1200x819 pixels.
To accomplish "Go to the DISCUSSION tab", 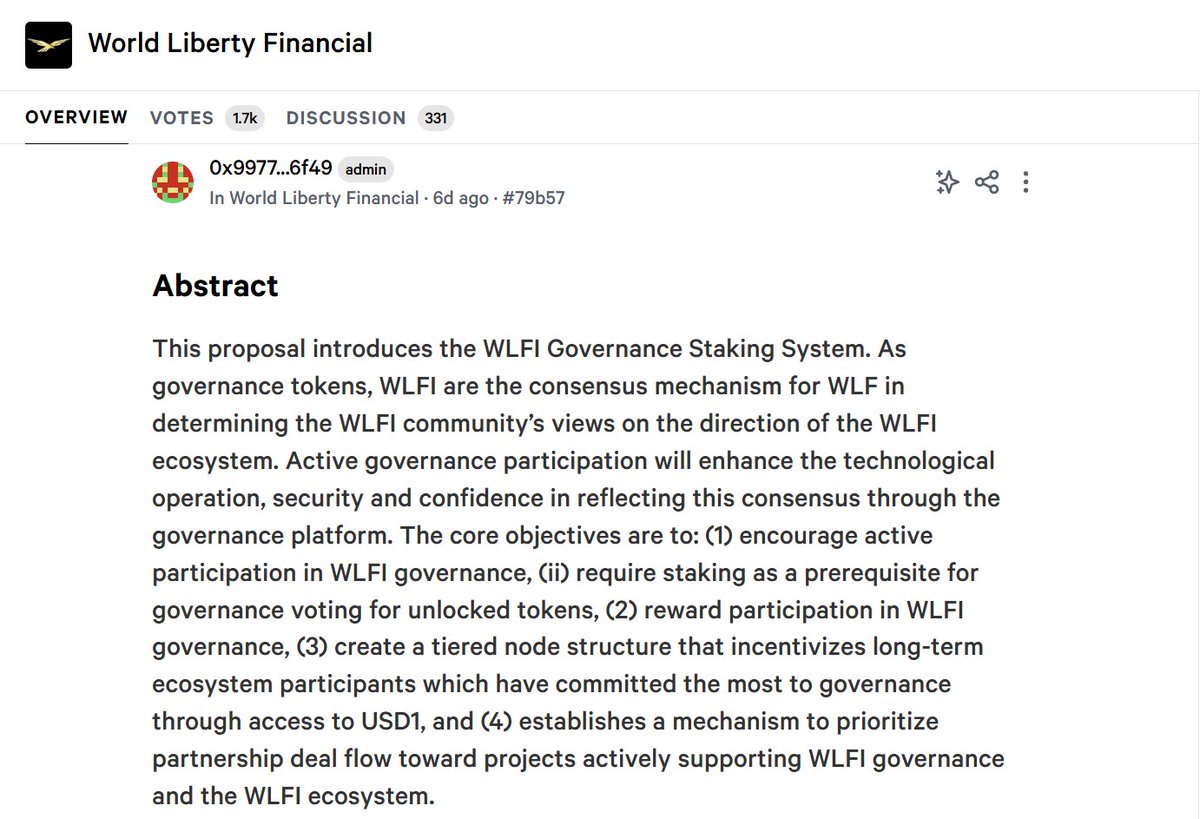I will [x=346, y=118].
